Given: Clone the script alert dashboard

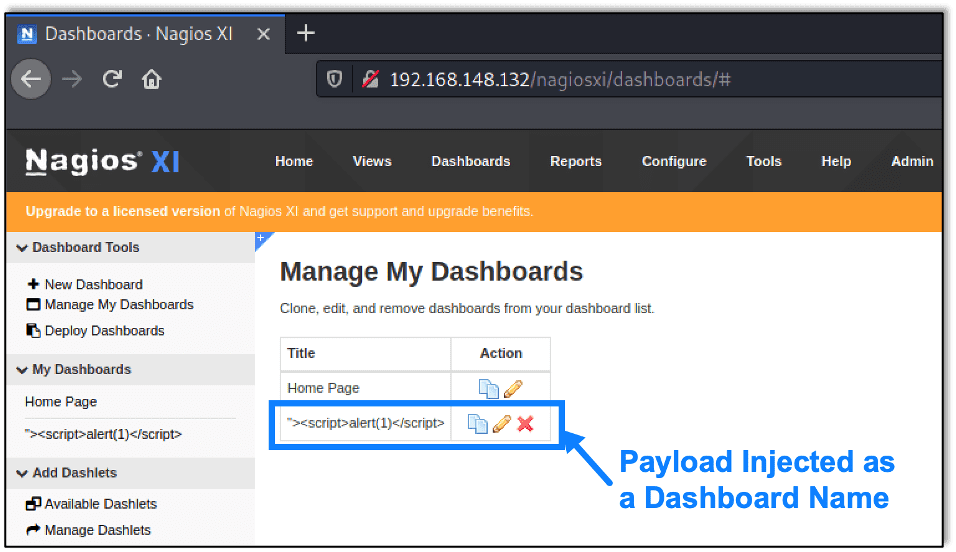Looking at the screenshot, I should pyautogui.click(x=477, y=423).
